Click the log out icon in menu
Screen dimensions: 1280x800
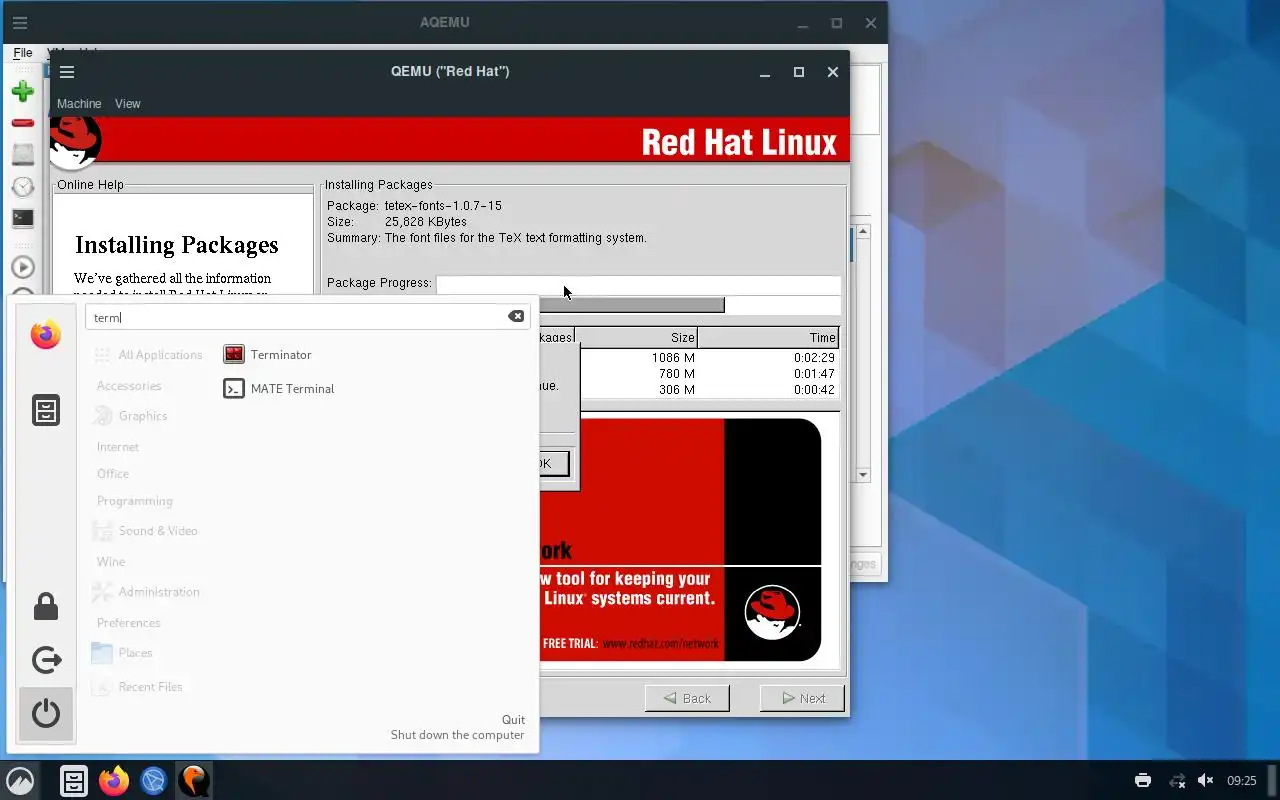(x=46, y=660)
